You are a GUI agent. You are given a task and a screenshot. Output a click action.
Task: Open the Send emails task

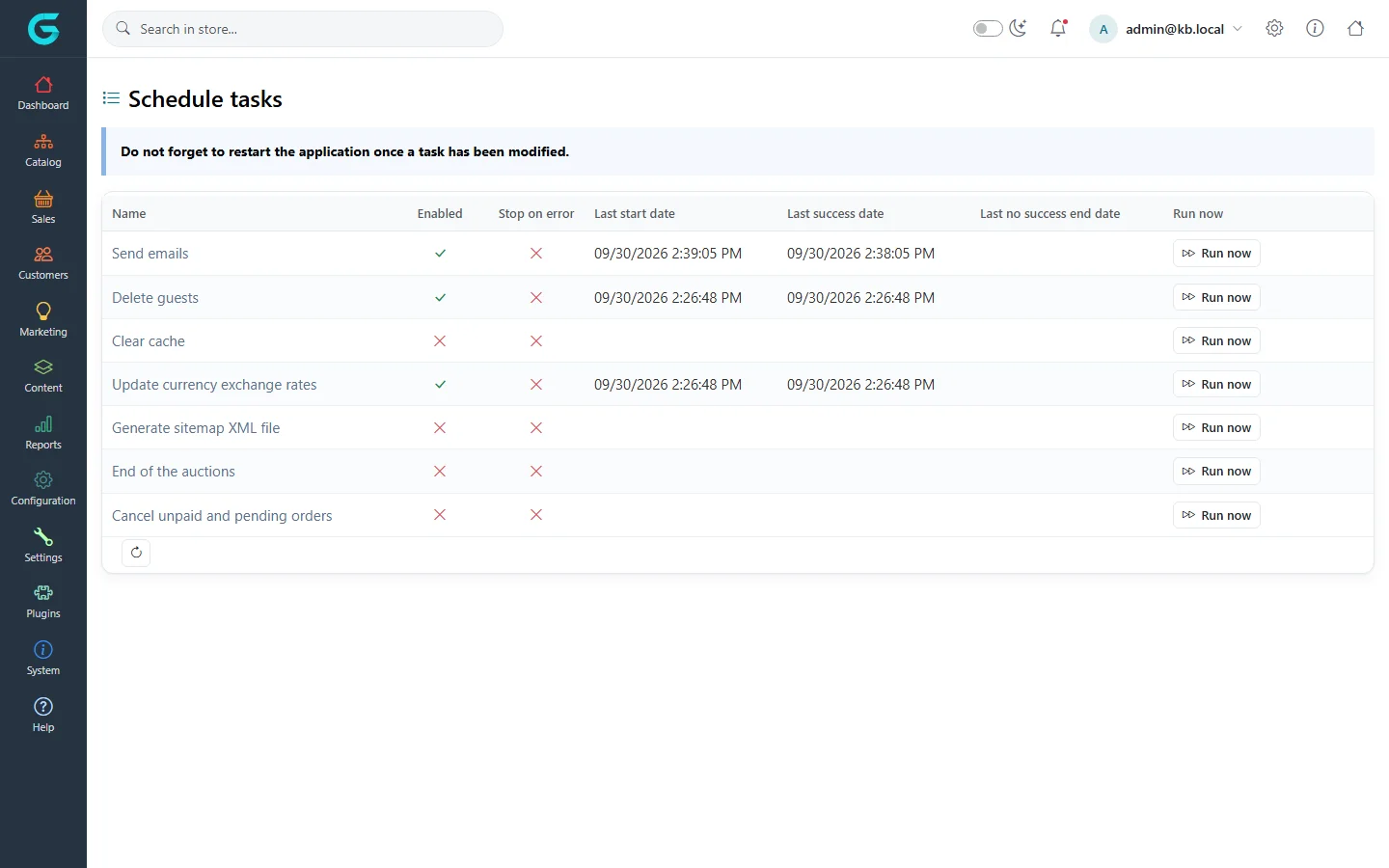(150, 254)
